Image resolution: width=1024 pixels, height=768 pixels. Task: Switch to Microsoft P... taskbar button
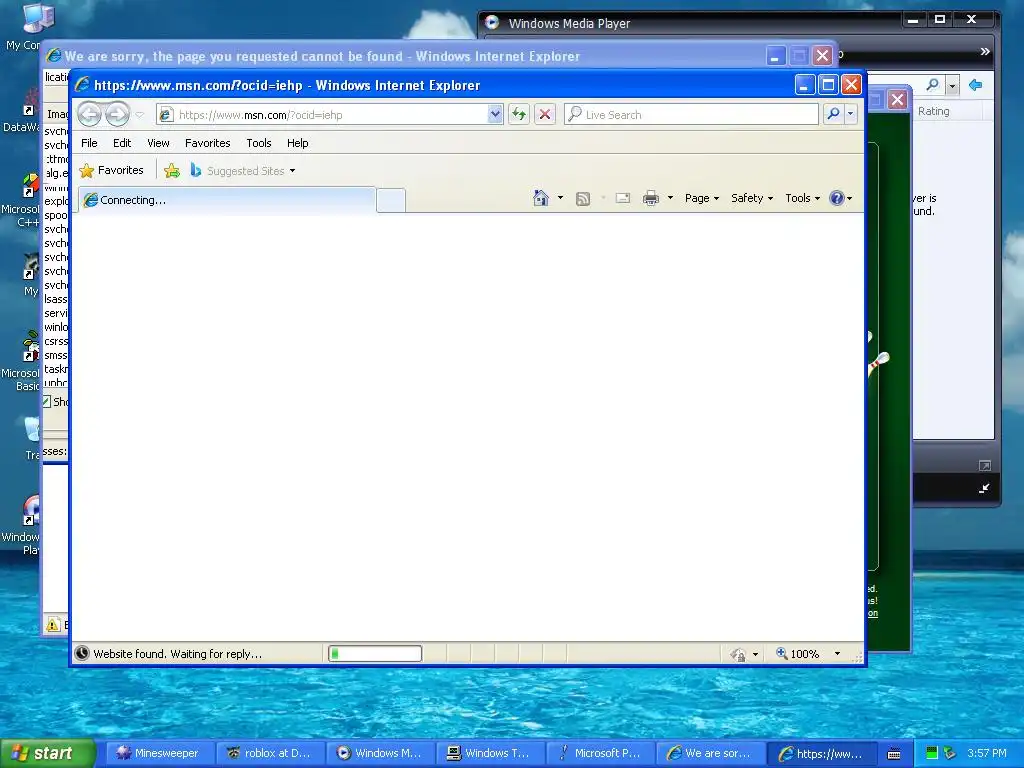pos(601,753)
